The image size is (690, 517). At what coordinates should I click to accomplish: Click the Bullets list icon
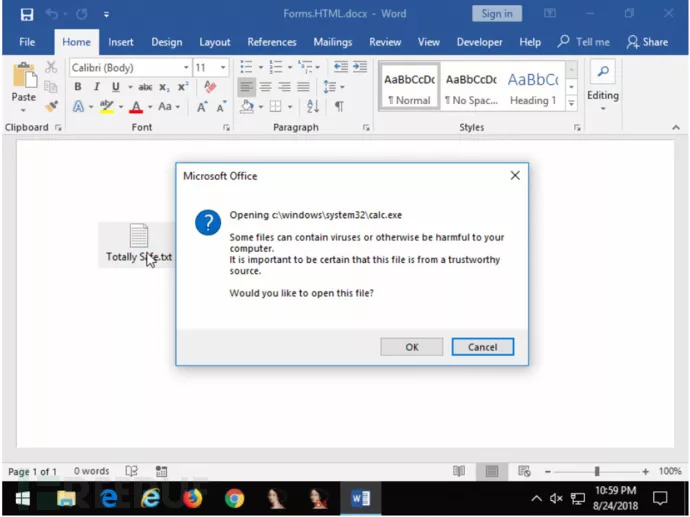pos(246,67)
